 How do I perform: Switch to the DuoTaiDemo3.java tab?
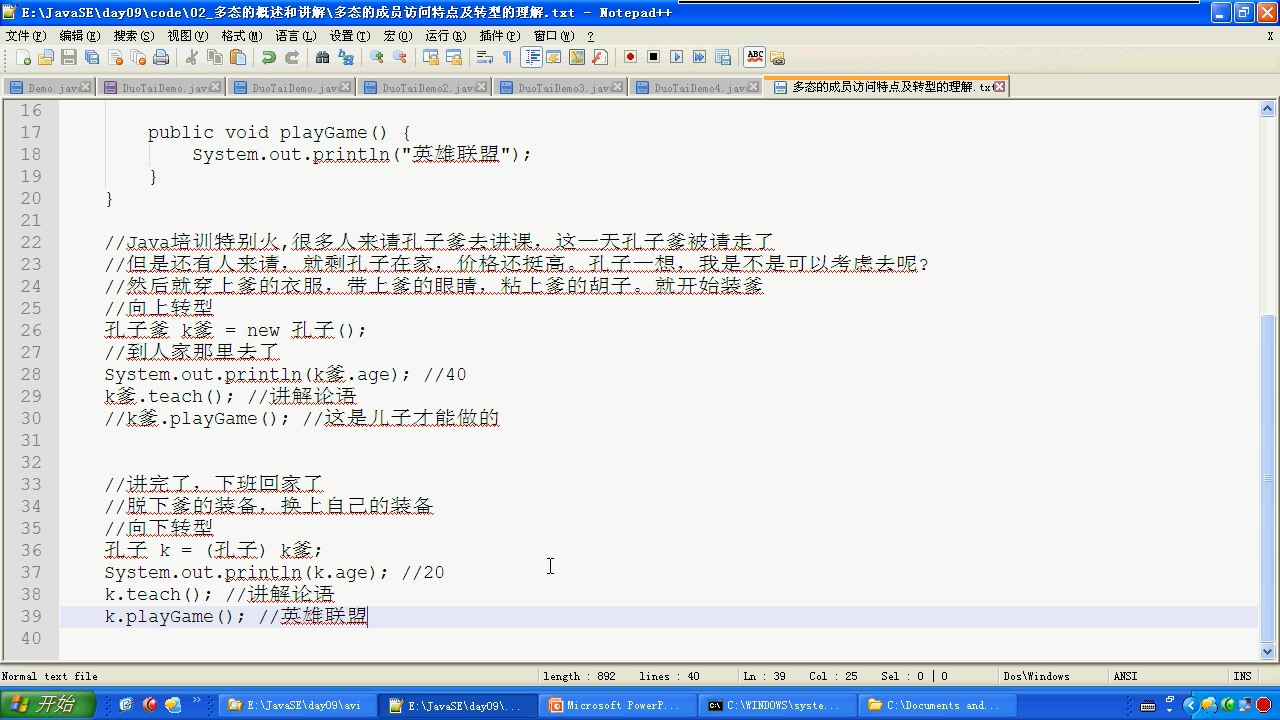(x=558, y=87)
